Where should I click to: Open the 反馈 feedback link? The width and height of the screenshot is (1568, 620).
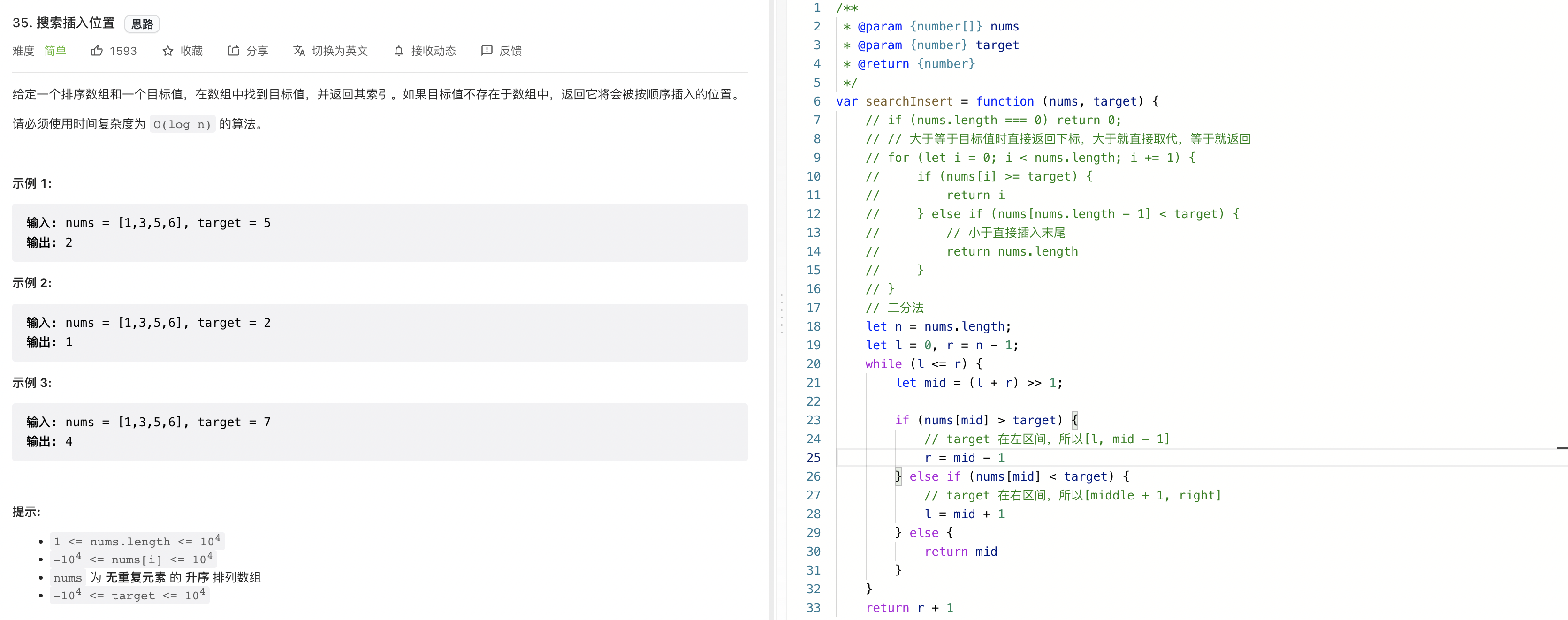(510, 51)
